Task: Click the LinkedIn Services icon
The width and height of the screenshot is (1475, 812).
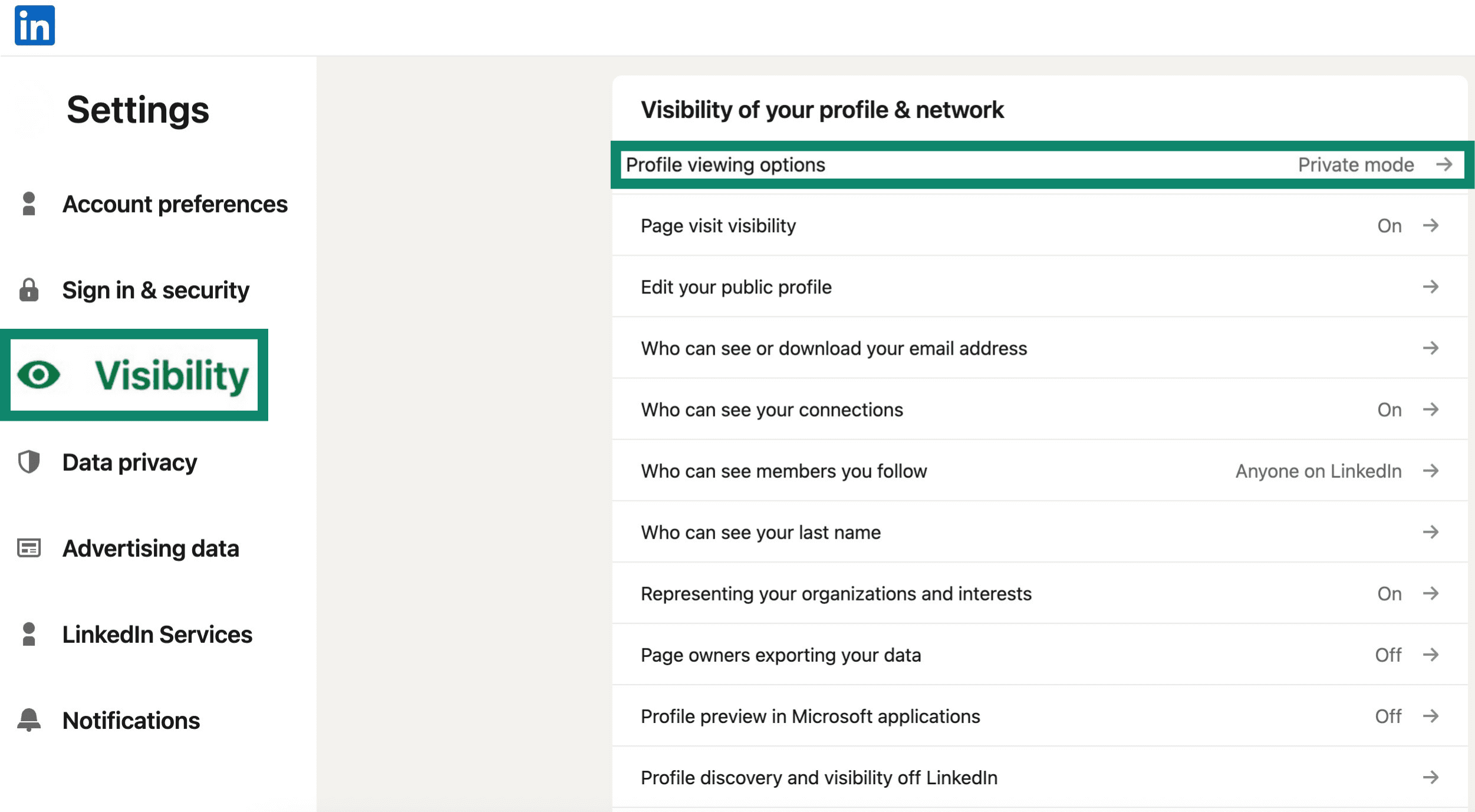Action: 29,635
